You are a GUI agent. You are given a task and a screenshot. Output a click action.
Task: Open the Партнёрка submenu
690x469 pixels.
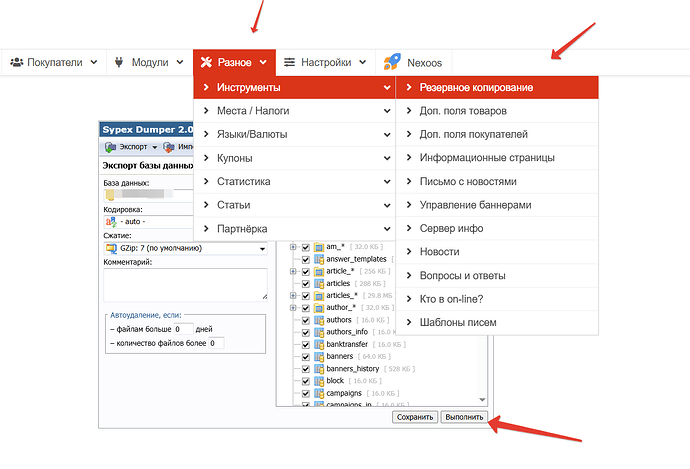(x=294, y=229)
